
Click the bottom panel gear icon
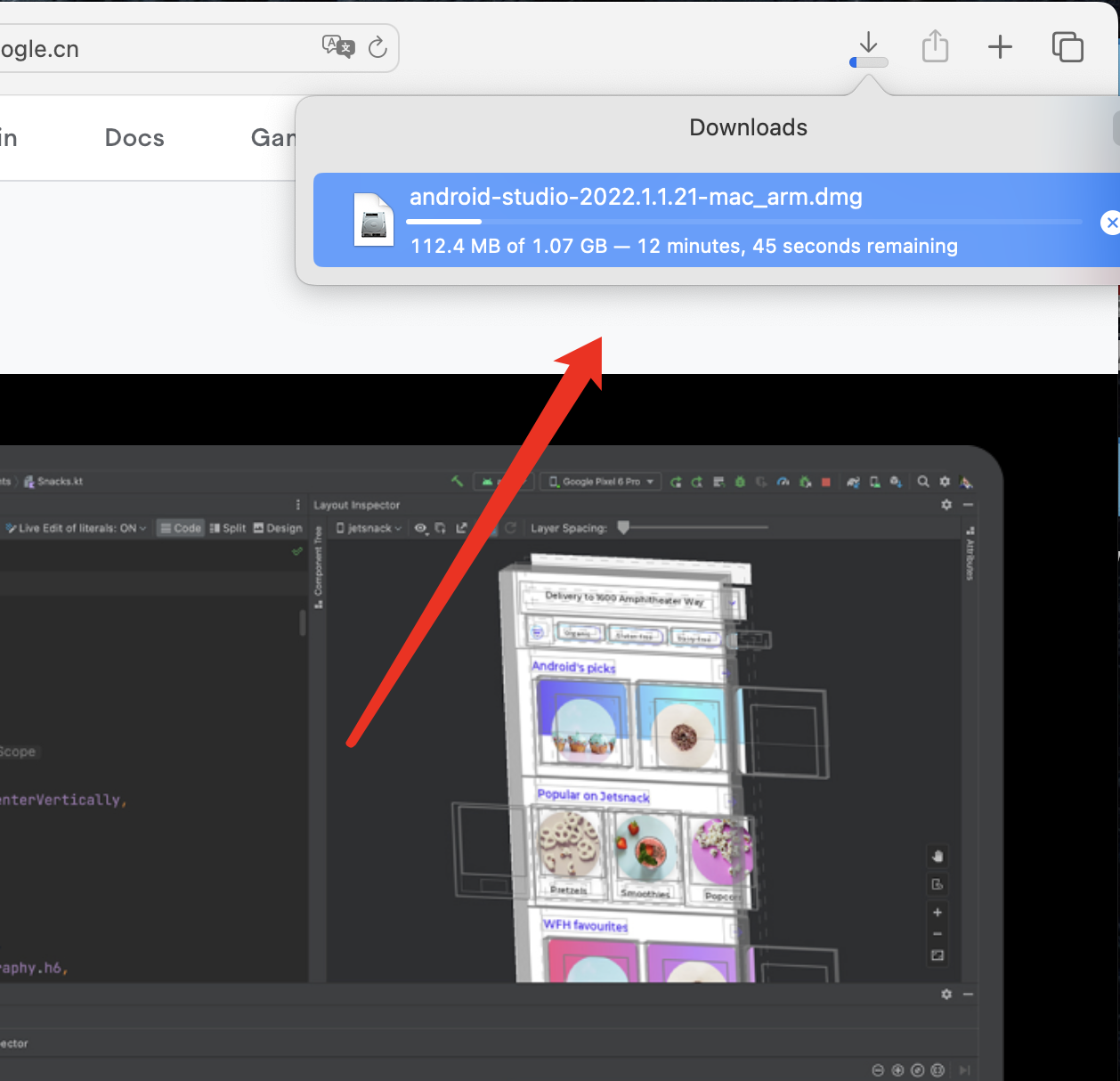(946, 994)
